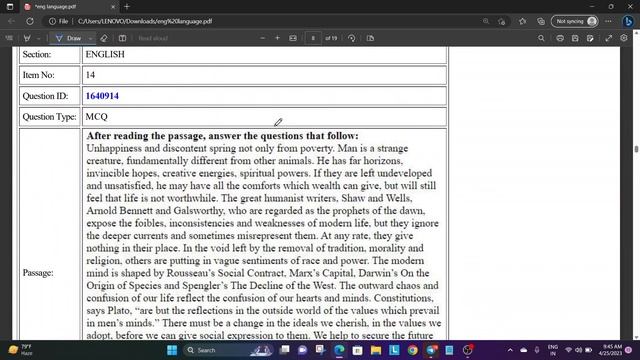Open Edge Settings and more menu
This screenshot has width=640, height=360.
point(608,21)
